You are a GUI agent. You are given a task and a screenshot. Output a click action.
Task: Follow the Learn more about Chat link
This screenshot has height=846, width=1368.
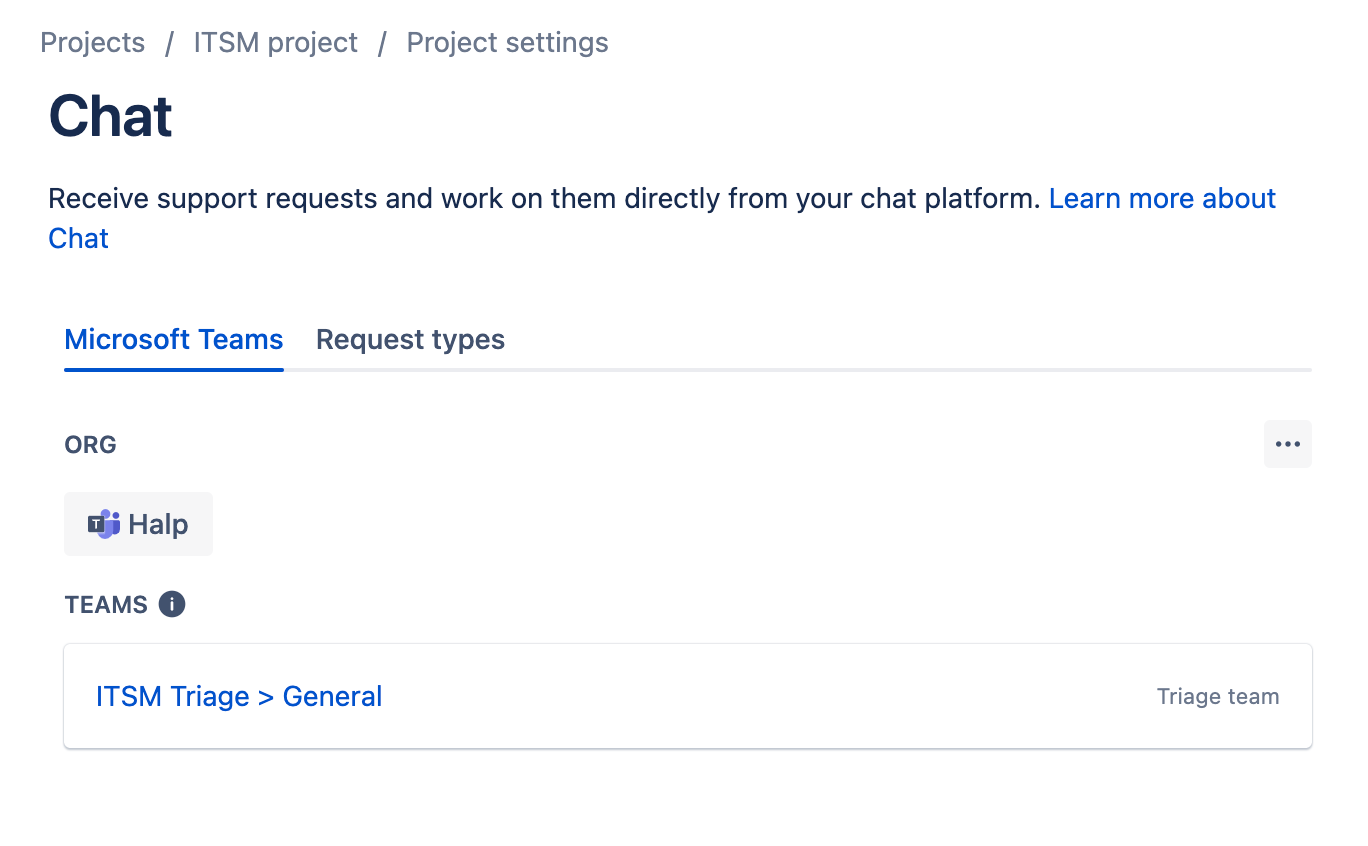(1161, 198)
